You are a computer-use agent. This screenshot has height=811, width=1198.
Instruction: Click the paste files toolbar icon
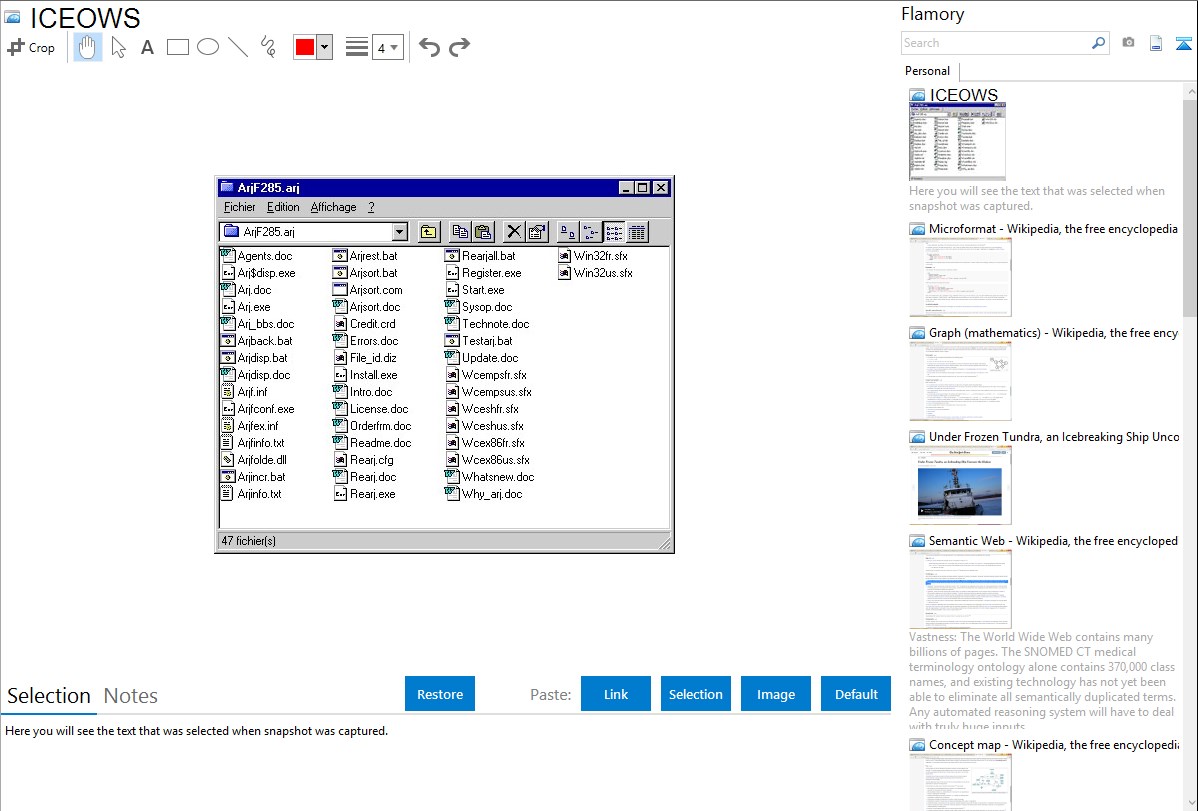483,232
